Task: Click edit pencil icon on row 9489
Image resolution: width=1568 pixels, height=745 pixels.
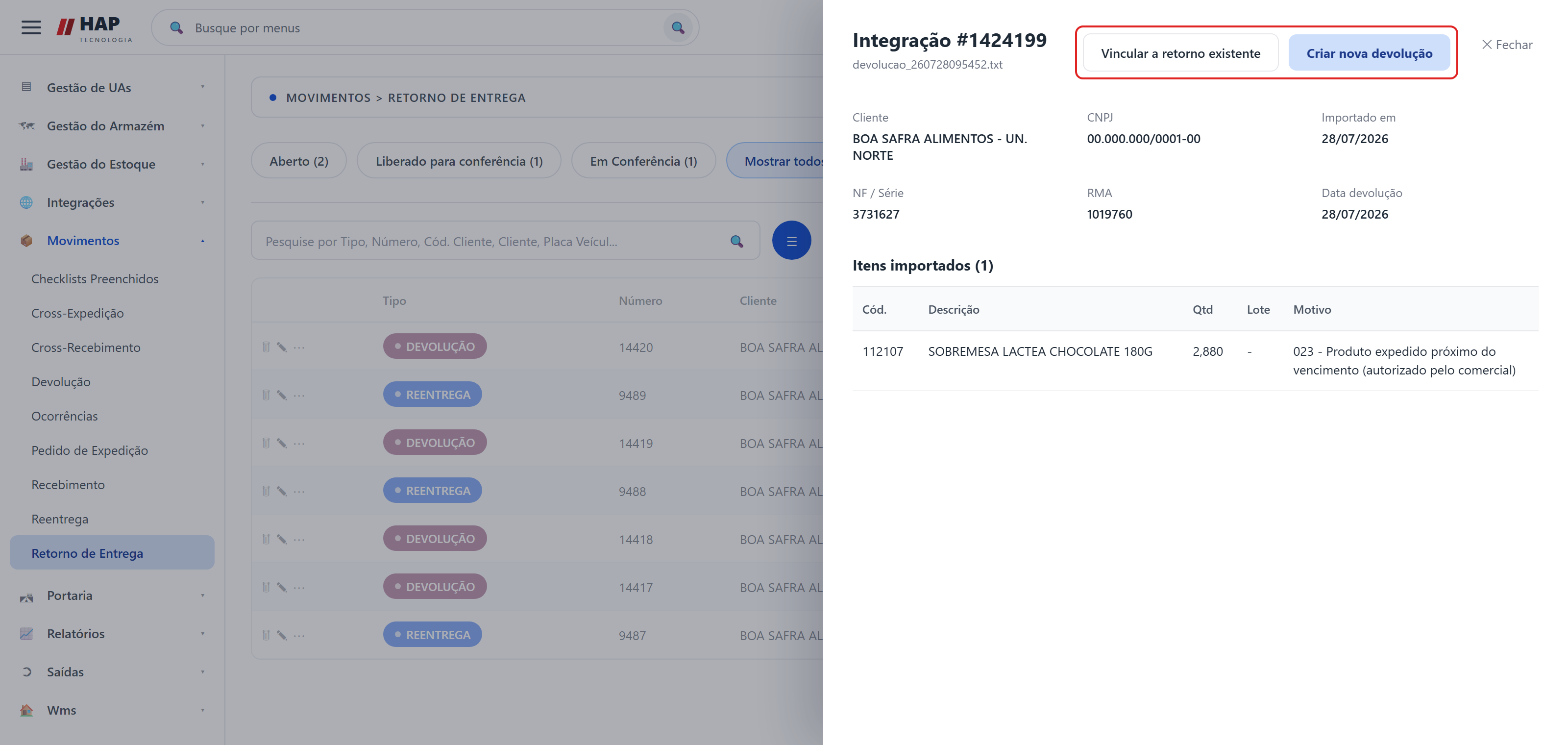Action: pos(282,395)
